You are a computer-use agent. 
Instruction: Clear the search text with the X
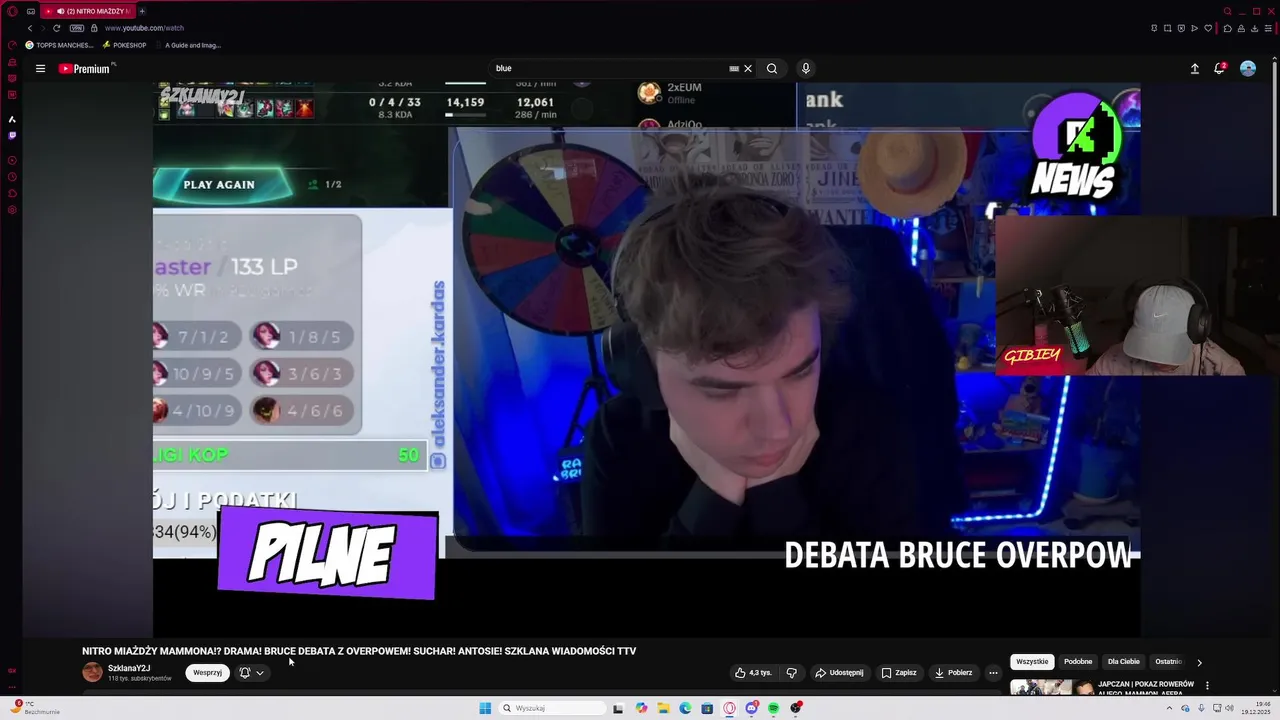(x=747, y=69)
